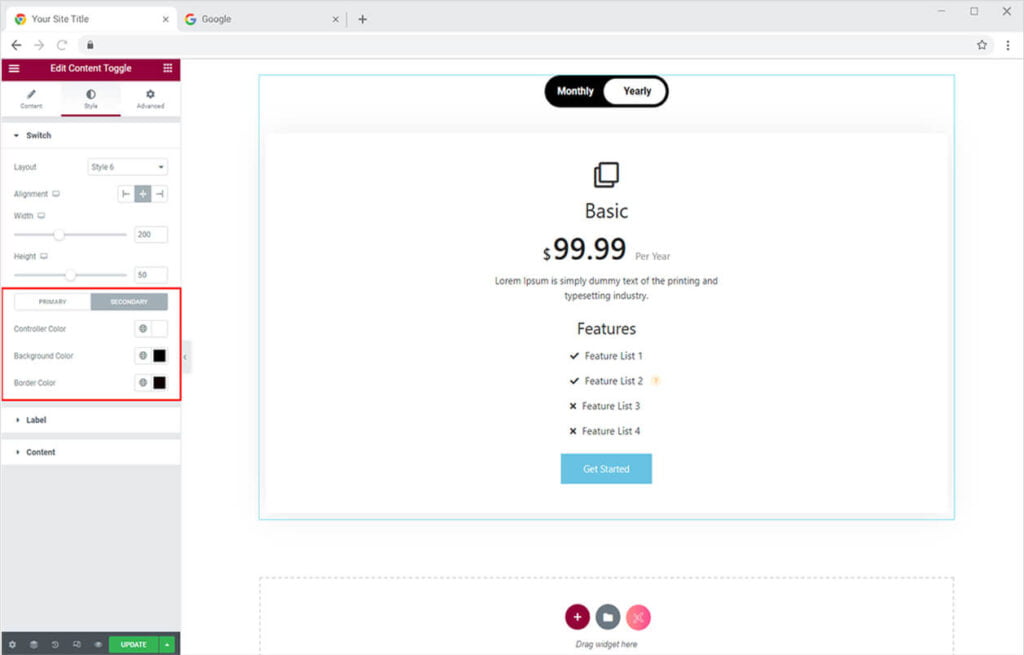Click the Add Template folder button
The width and height of the screenshot is (1024, 655).
coord(607,617)
